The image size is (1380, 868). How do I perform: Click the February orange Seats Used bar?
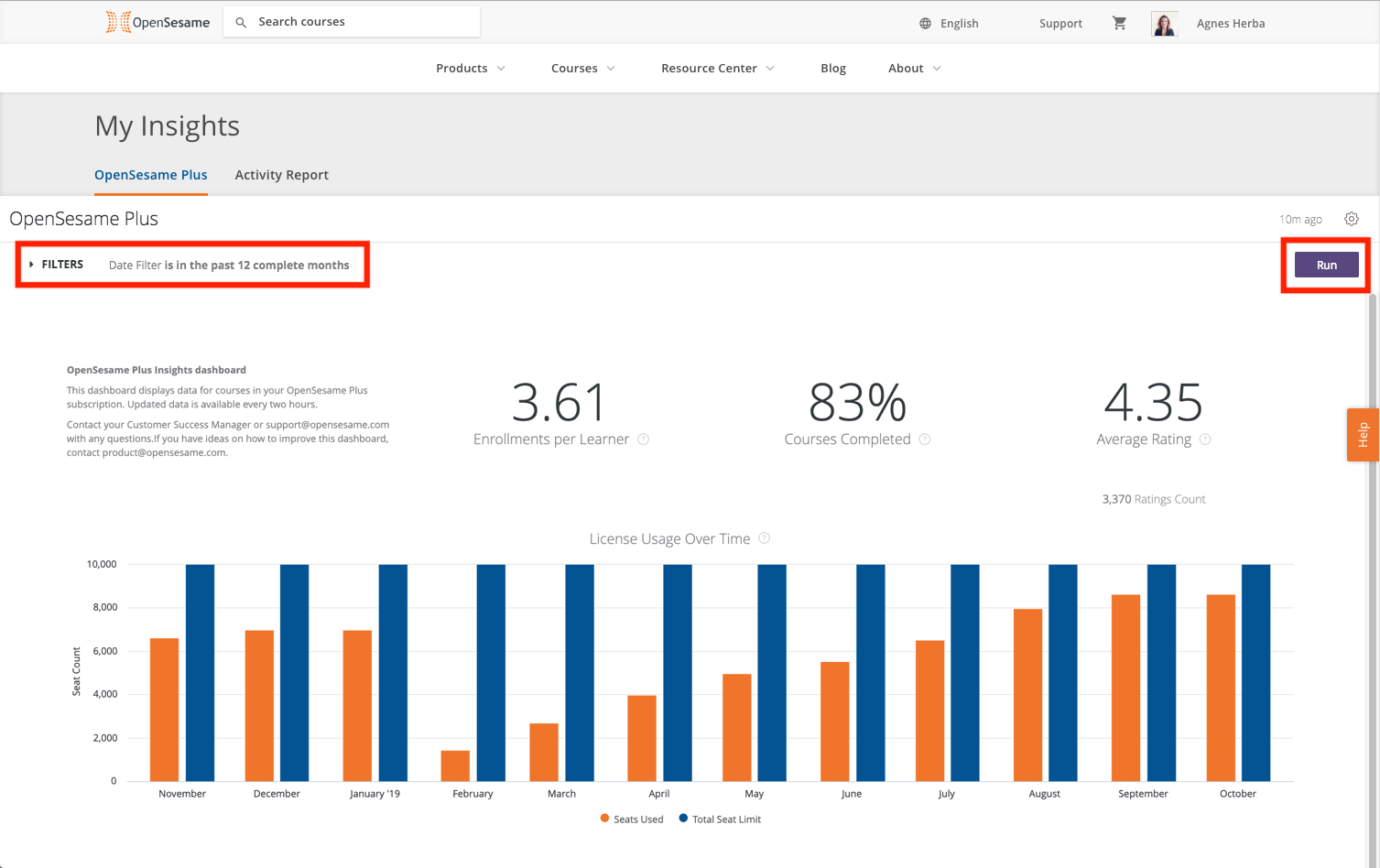pyautogui.click(x=455, y=766)
